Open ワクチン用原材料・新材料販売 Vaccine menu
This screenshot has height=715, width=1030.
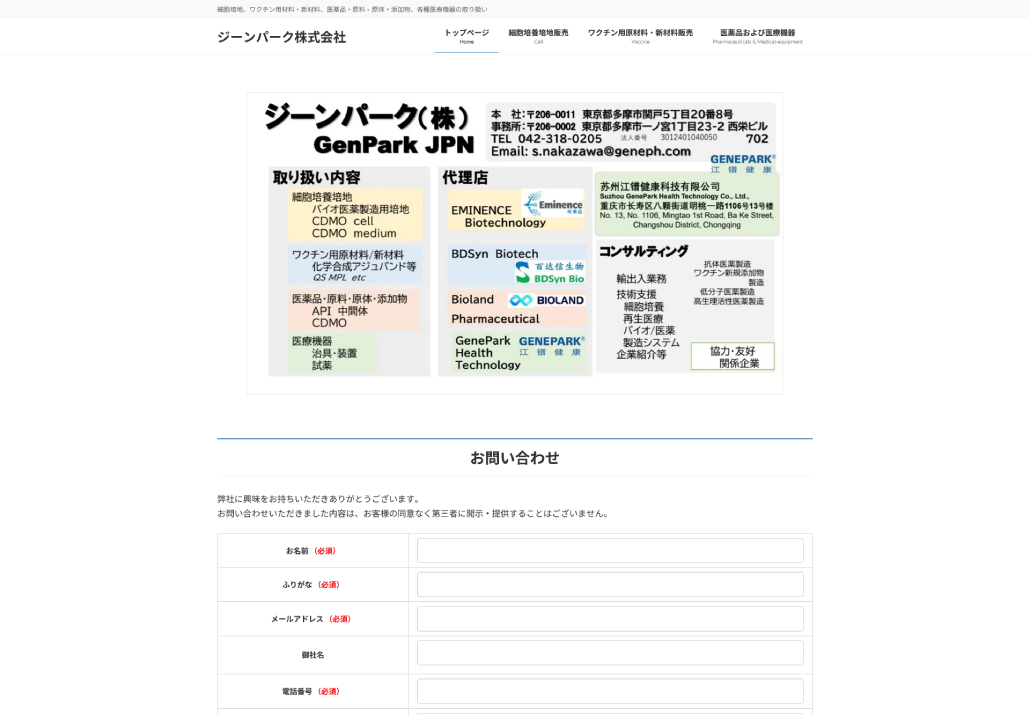[x=640, y=36]
